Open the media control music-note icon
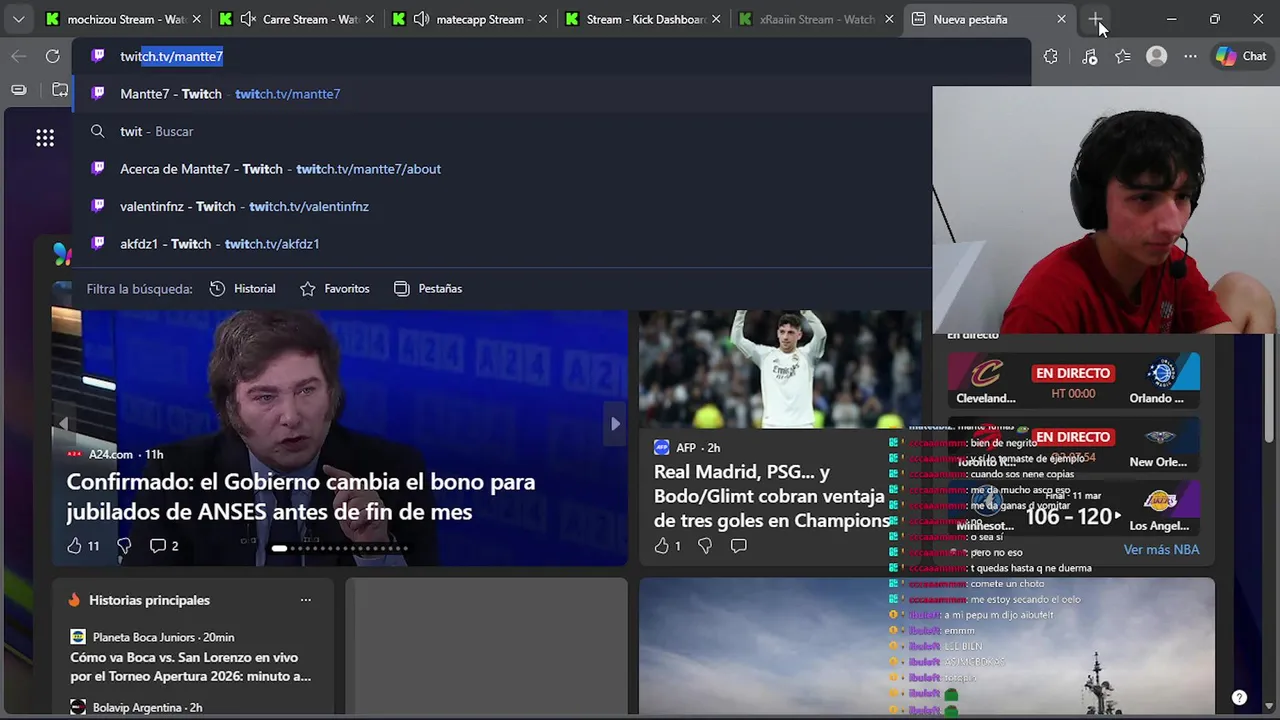The image size is (1280, 720). [x=1089, y=56]
